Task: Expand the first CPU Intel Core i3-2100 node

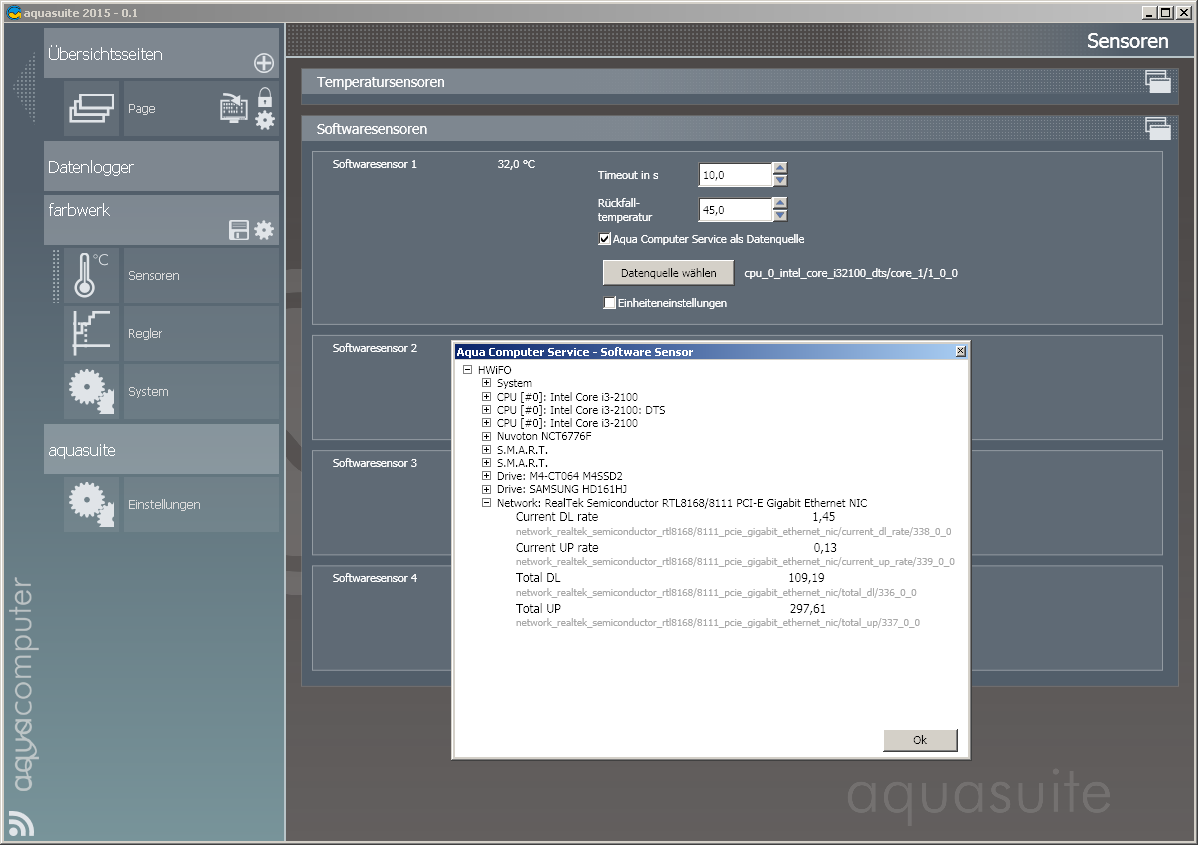Action: point(486,397)
